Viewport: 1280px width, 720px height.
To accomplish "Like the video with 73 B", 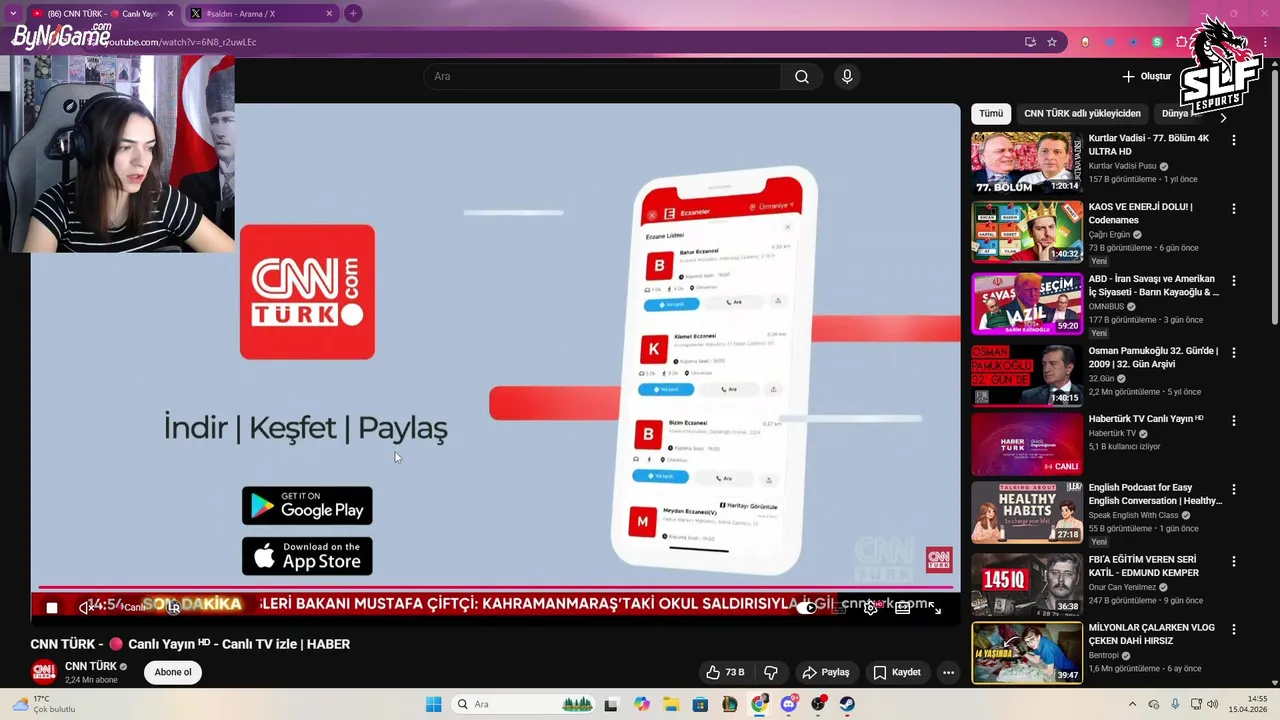I will (x=725, y=672).
